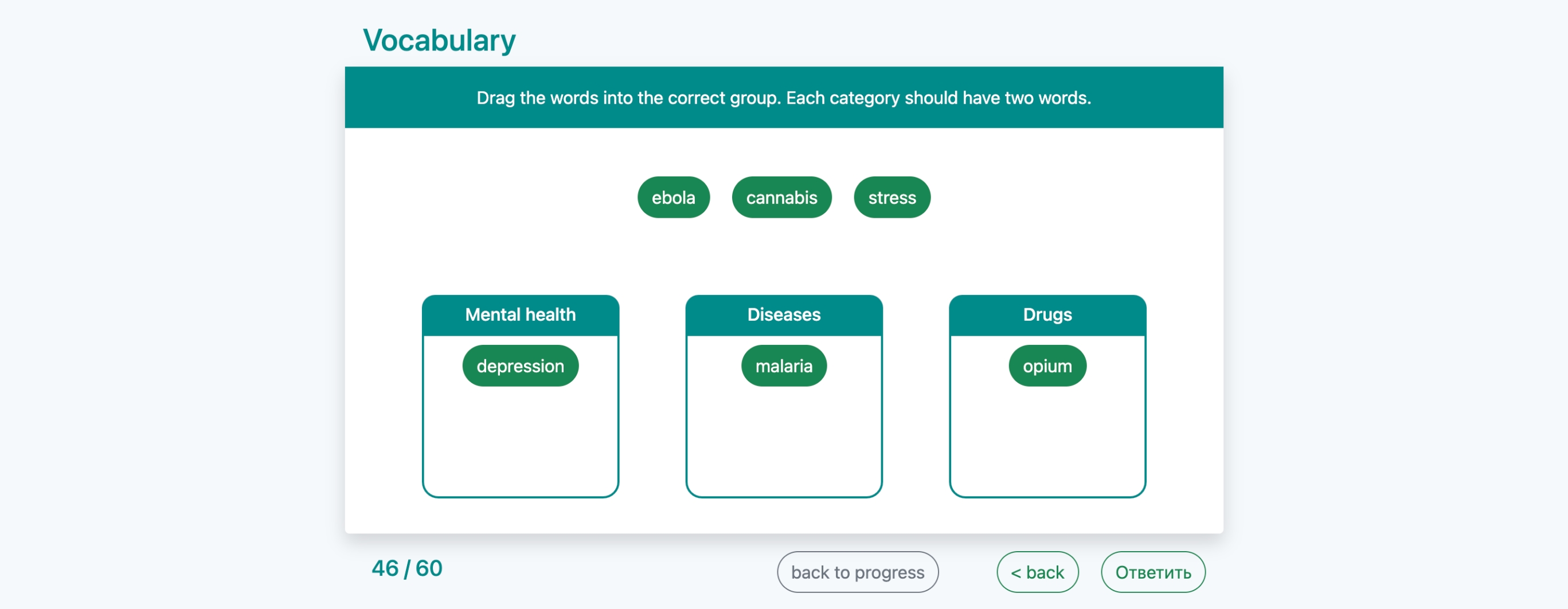Submit answer with Ответить button
1568x609 pixels.
[1152, 572]
